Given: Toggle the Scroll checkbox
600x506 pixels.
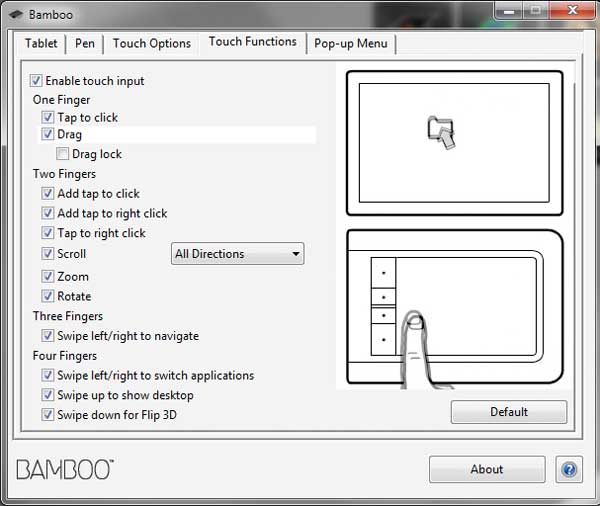Looking at the screenshot, I should click(47, 253).
